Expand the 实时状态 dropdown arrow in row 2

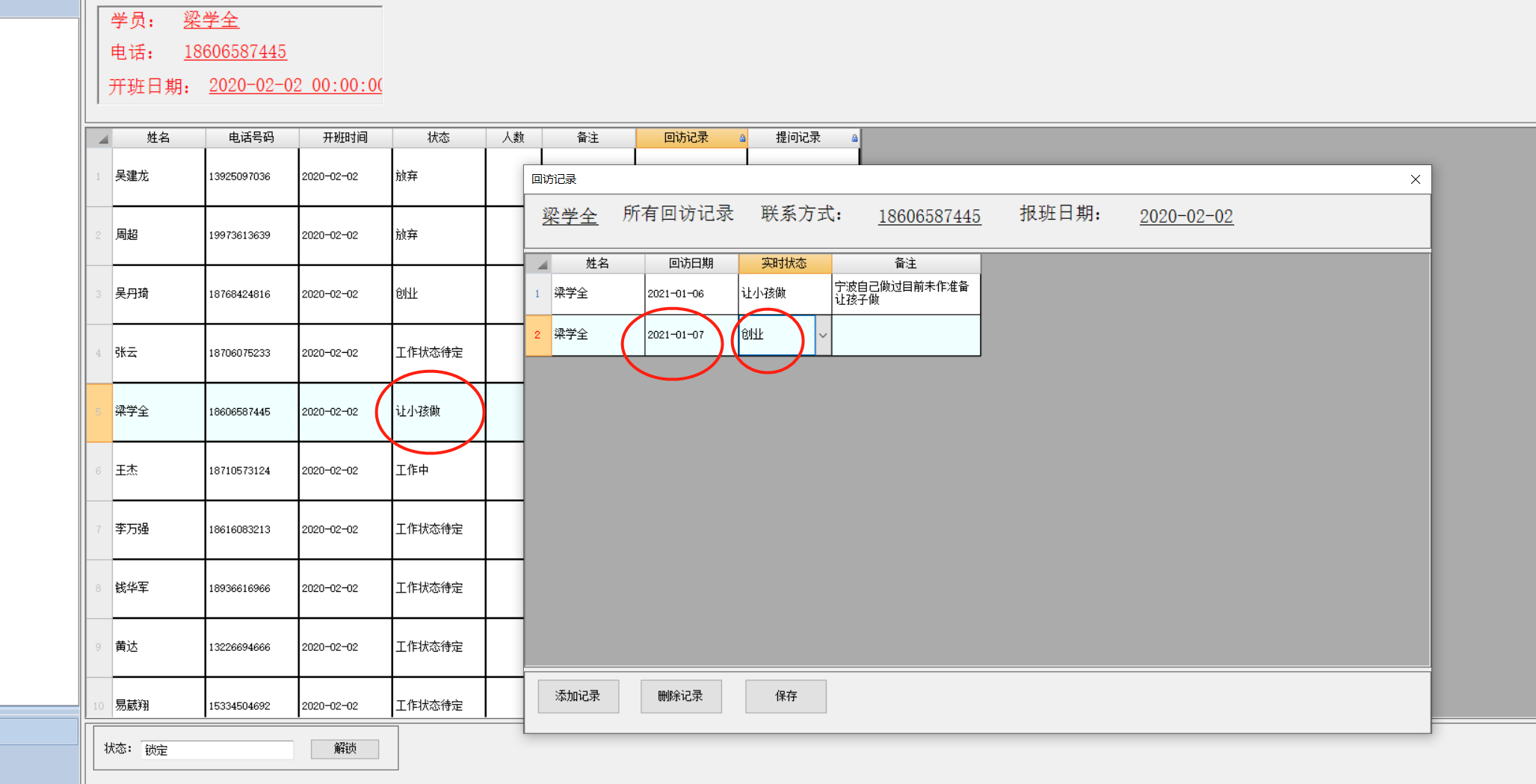[822, 336]
